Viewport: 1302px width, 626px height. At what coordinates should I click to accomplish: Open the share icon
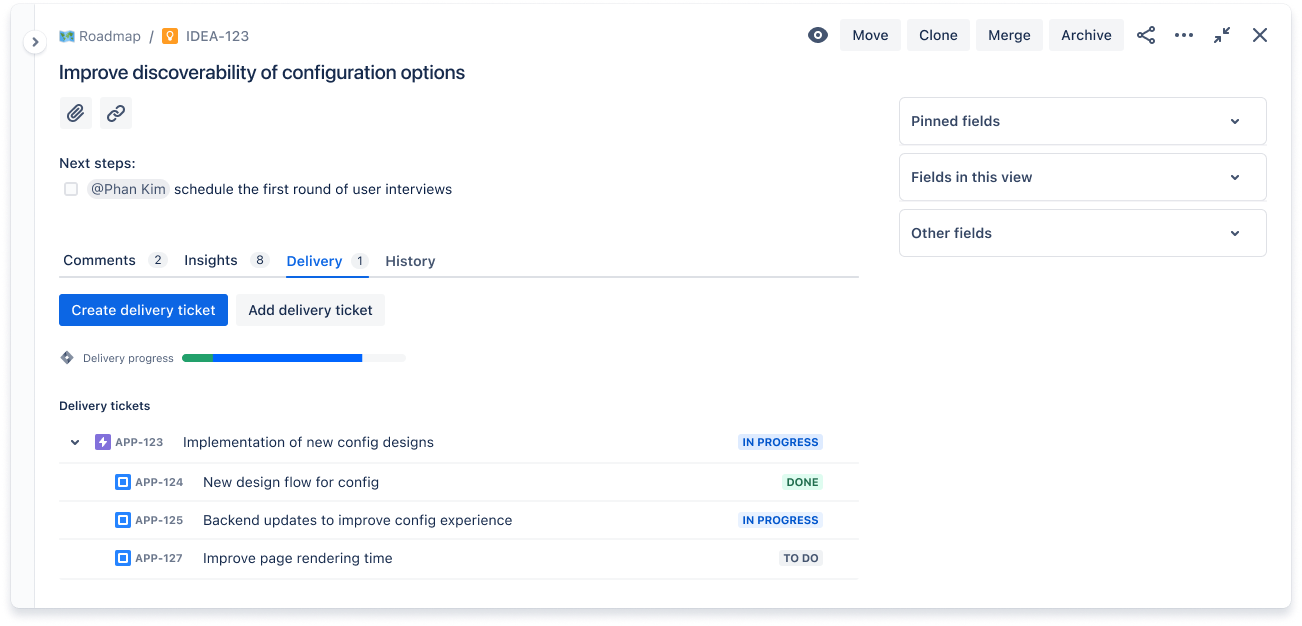coord(1146,35)
